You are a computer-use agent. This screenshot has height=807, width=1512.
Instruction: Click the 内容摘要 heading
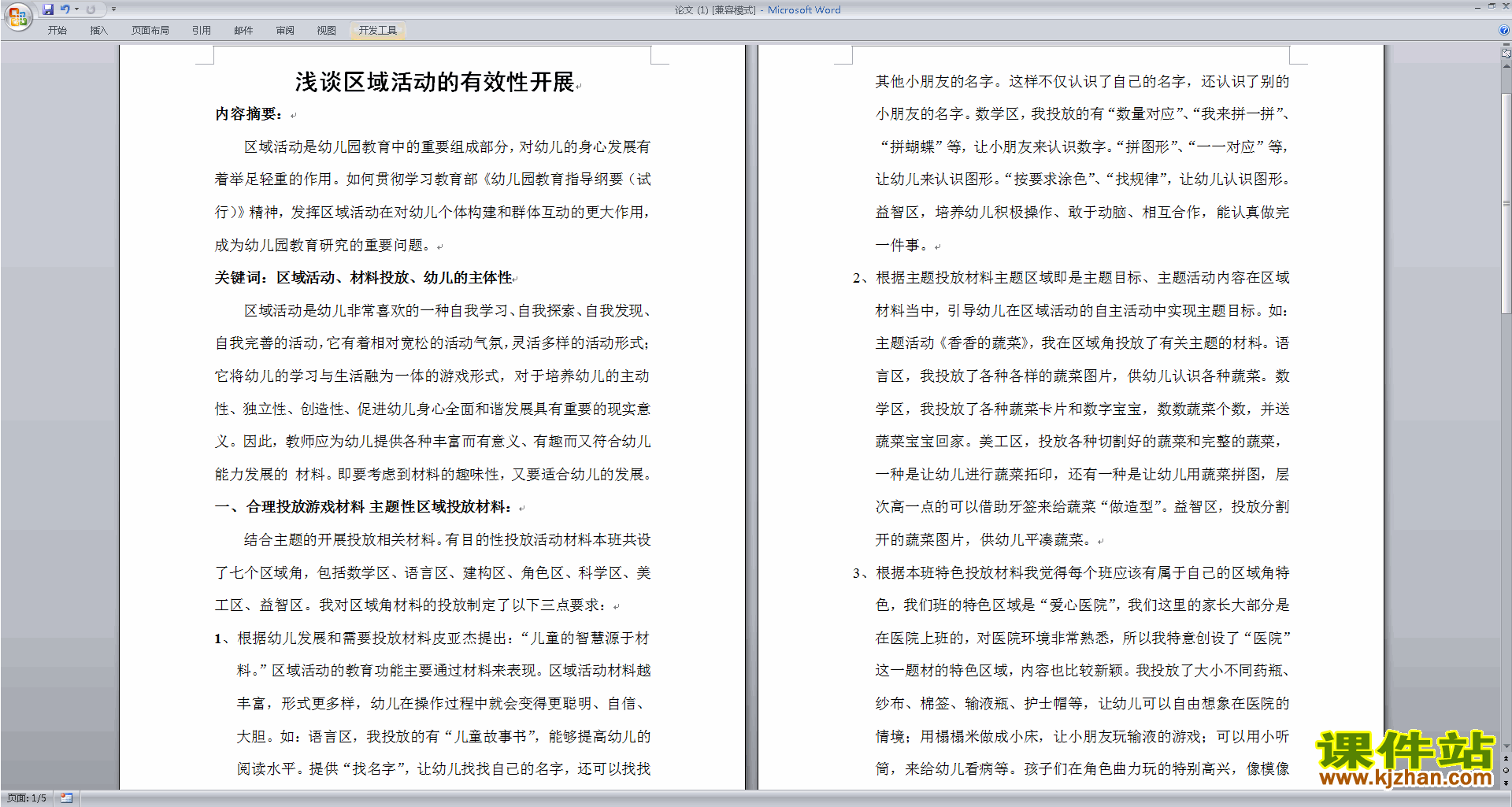pyautogui.click(x=249, y=114)
